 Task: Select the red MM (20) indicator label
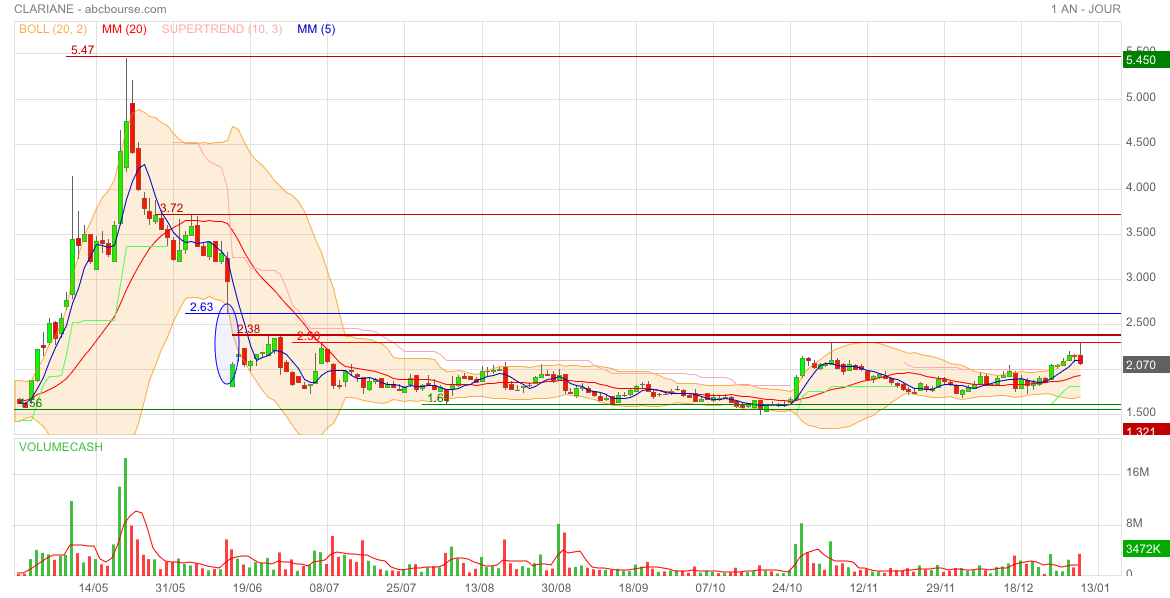pyautogui.click(x=125, y=29)
